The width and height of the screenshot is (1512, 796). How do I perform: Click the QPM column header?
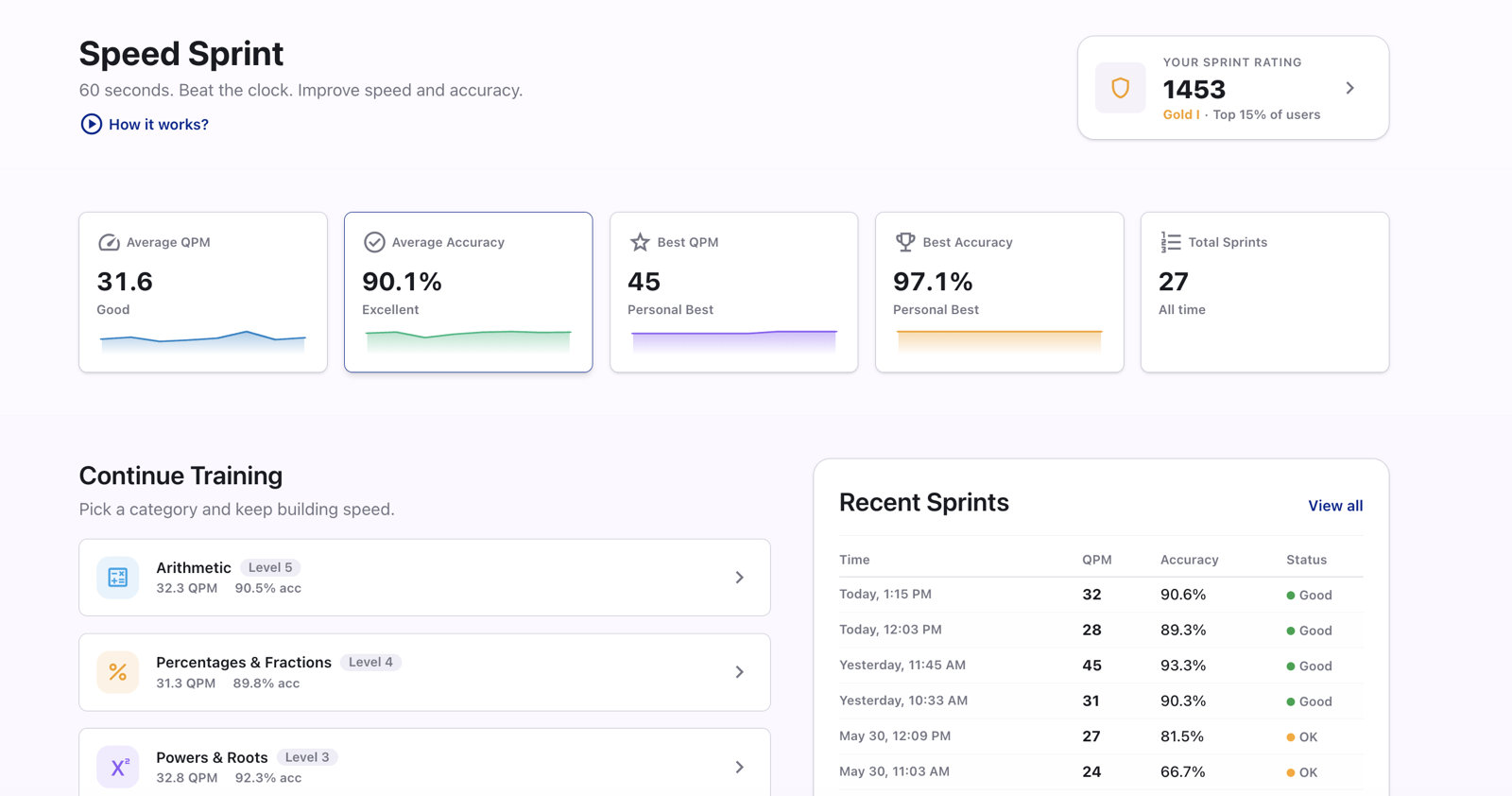pyautogui.click(x=1097, y=560)
